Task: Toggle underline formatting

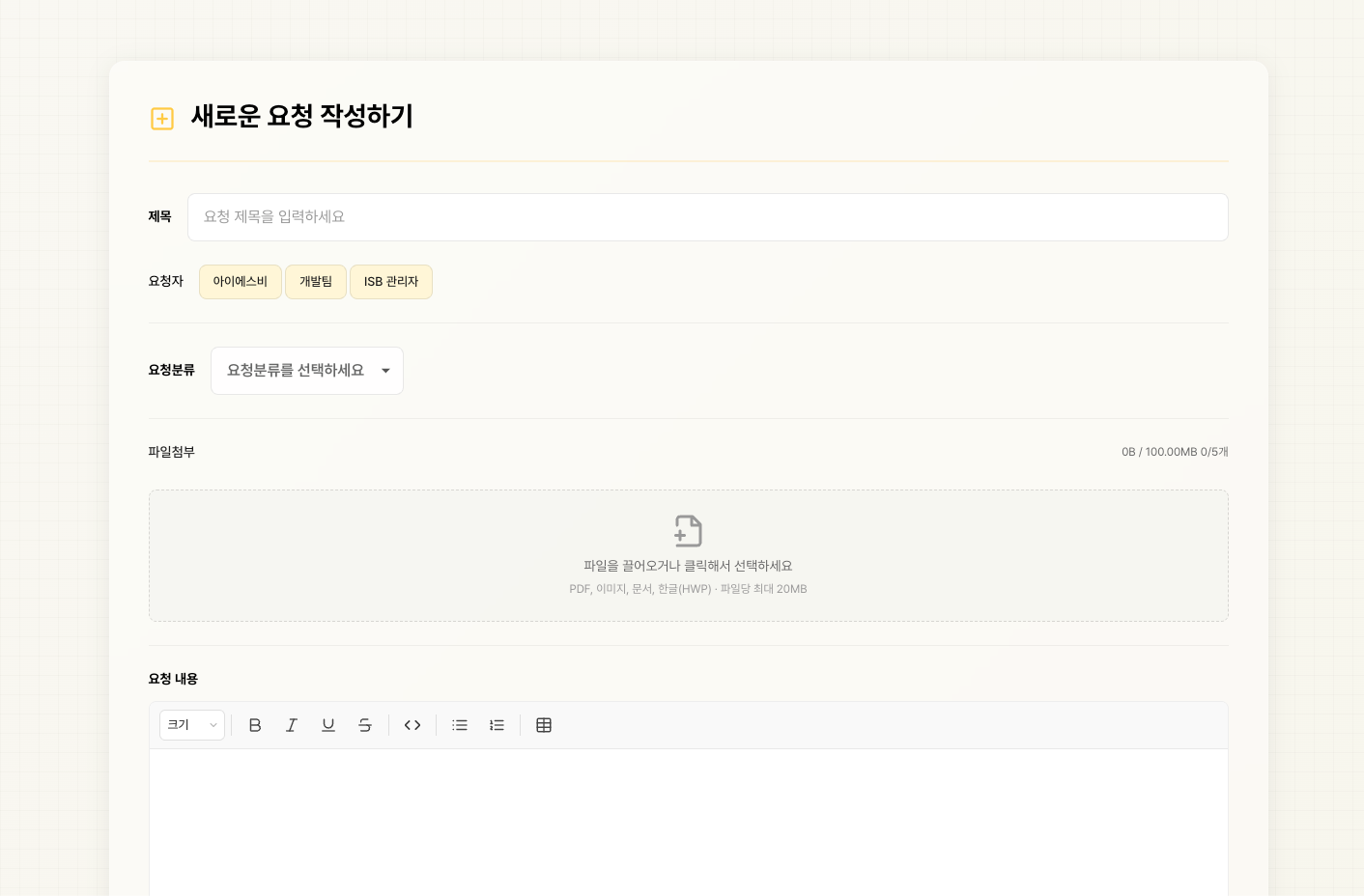Action: coord(328,725)
